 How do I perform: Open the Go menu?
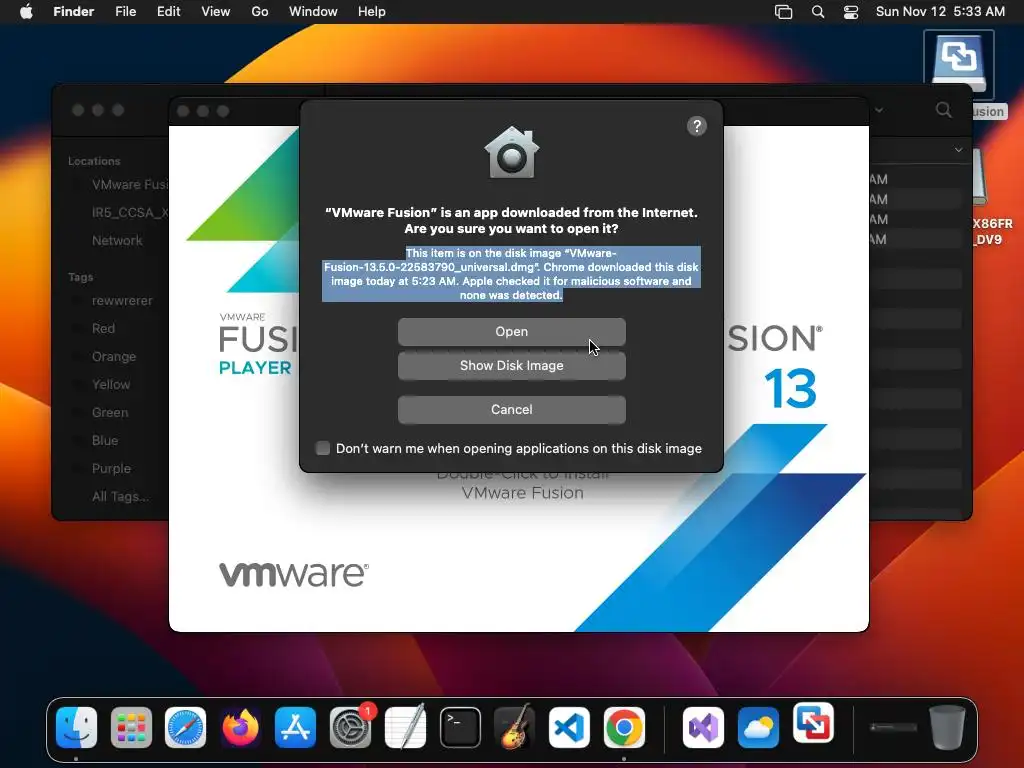(x=260, y=12)
